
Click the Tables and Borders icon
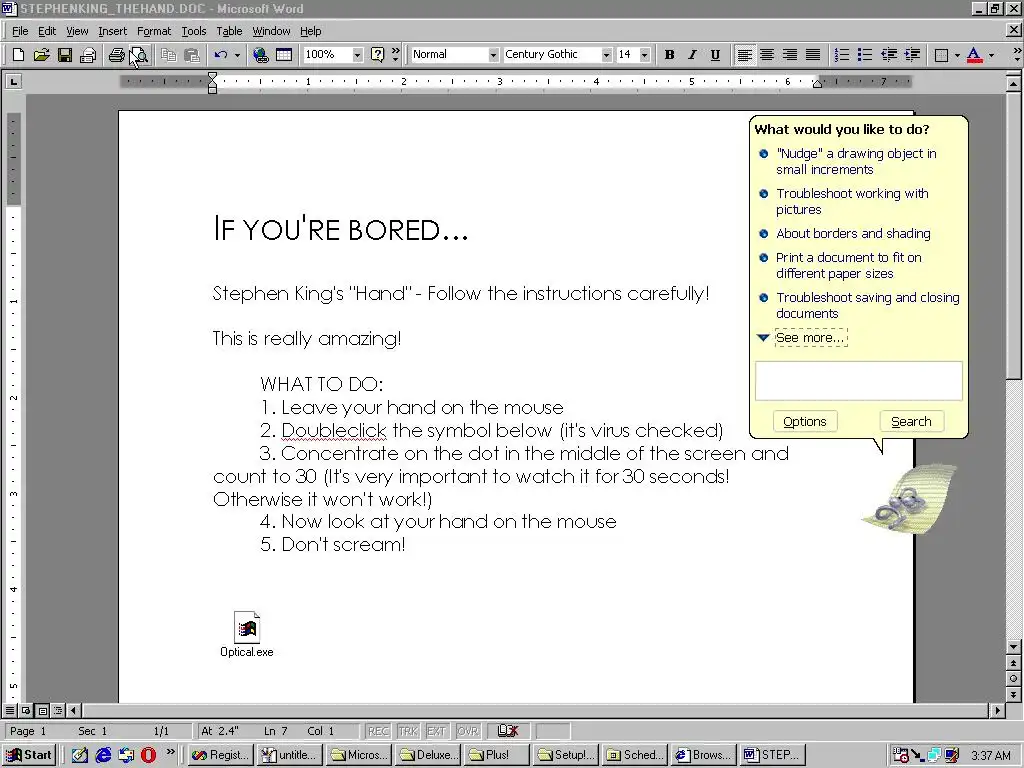(284, 55)
